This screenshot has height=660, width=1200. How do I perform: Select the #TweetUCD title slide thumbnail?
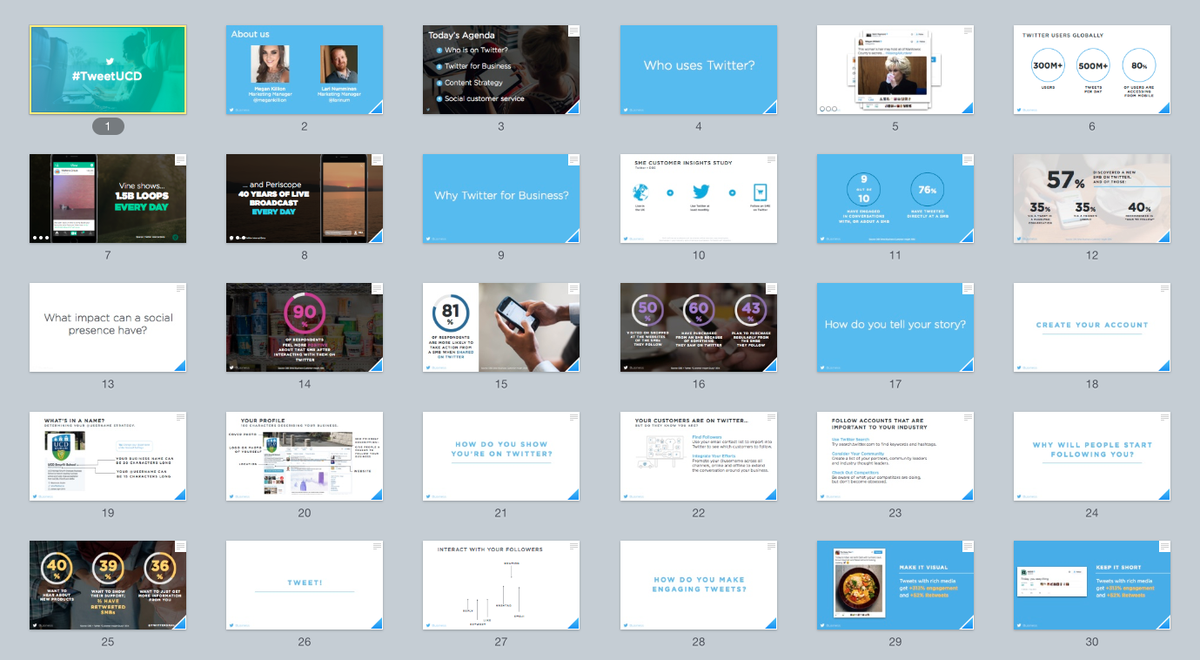[x=108, y=70]
